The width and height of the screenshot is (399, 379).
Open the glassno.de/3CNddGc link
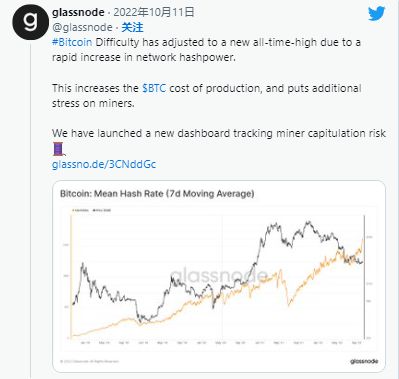pos(104,164)
